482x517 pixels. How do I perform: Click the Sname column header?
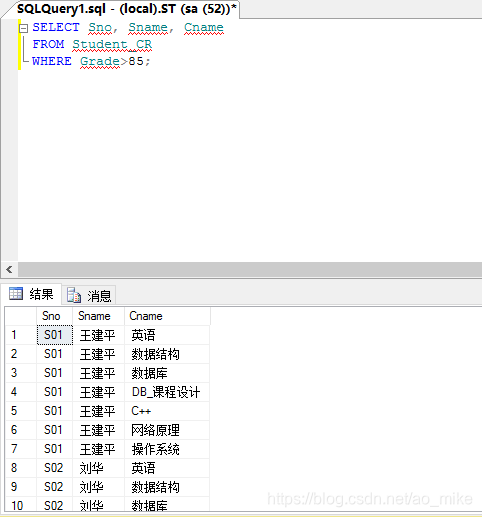pyautogui.click(x=98, y=316)
